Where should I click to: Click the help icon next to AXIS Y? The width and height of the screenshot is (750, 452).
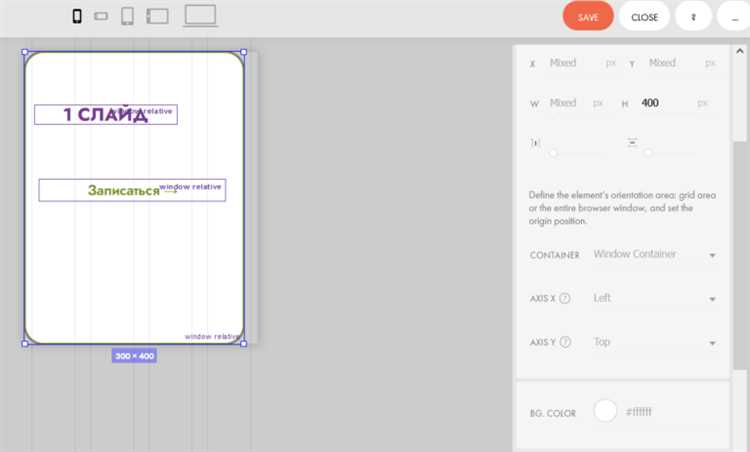[x=565, y=342]
